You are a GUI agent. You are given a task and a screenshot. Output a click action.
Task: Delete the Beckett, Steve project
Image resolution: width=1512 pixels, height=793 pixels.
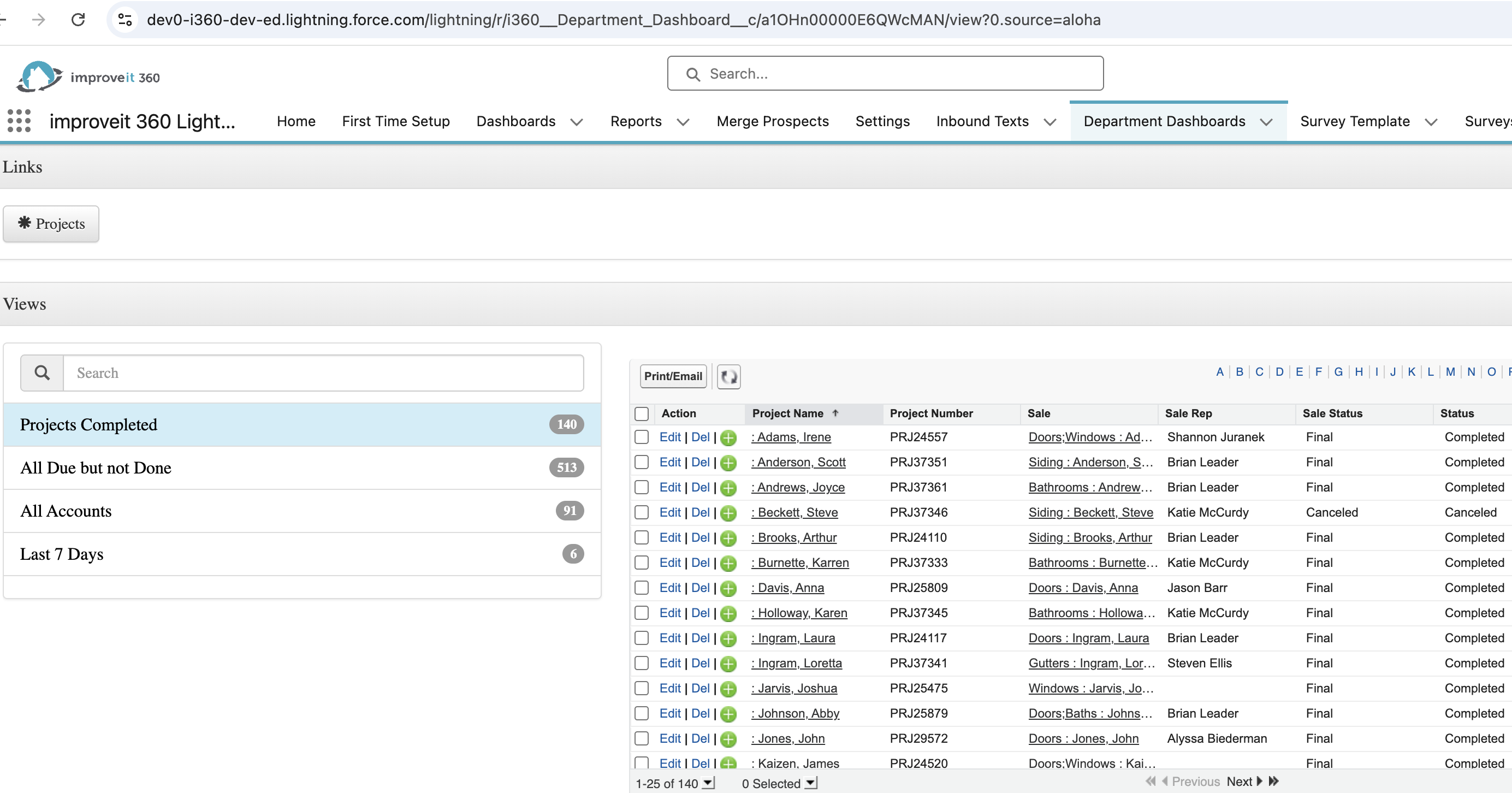(x=700, y=513)
